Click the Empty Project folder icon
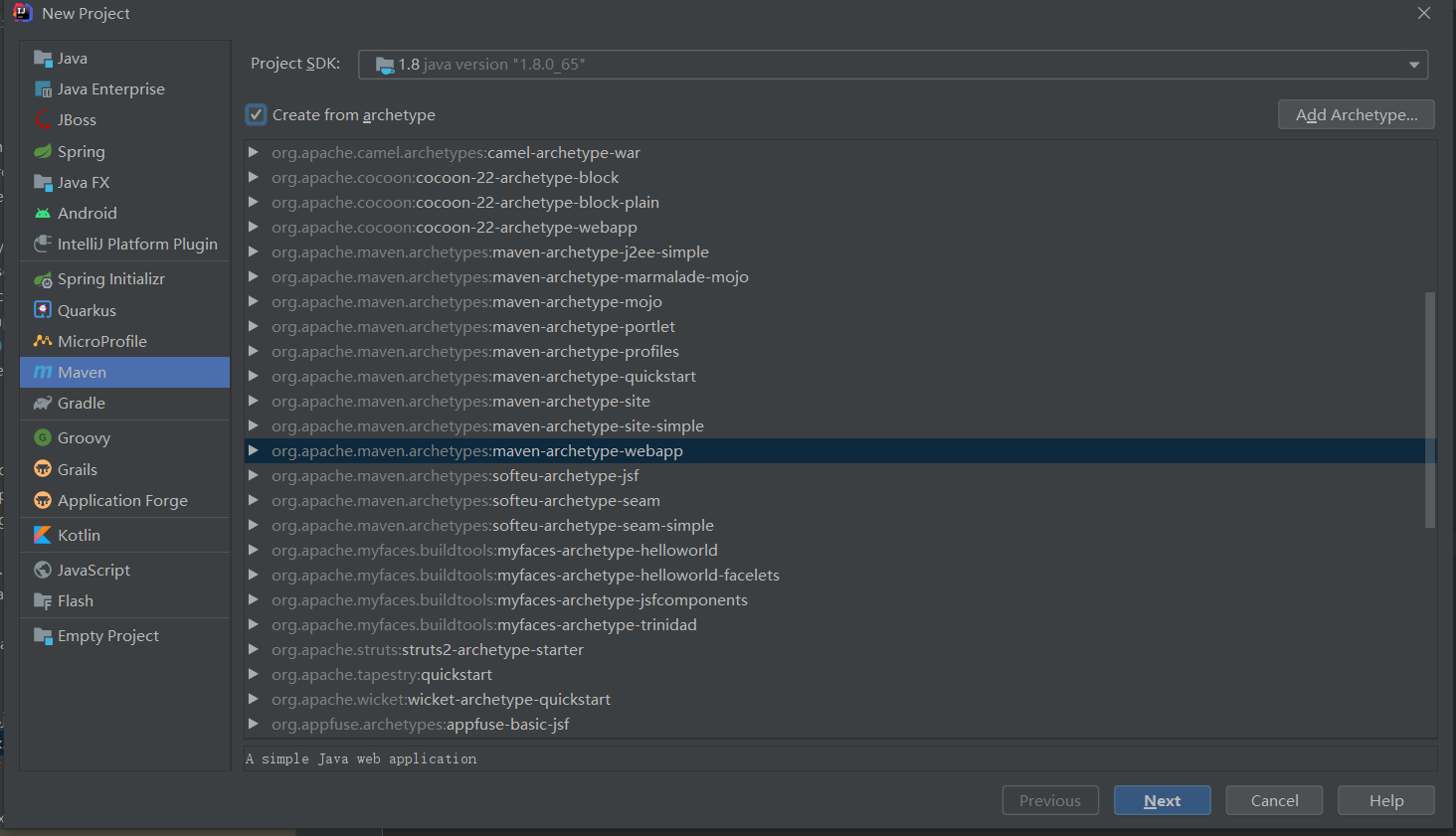The height and width of the screenshot is (836, 1456). coord(43,636)
